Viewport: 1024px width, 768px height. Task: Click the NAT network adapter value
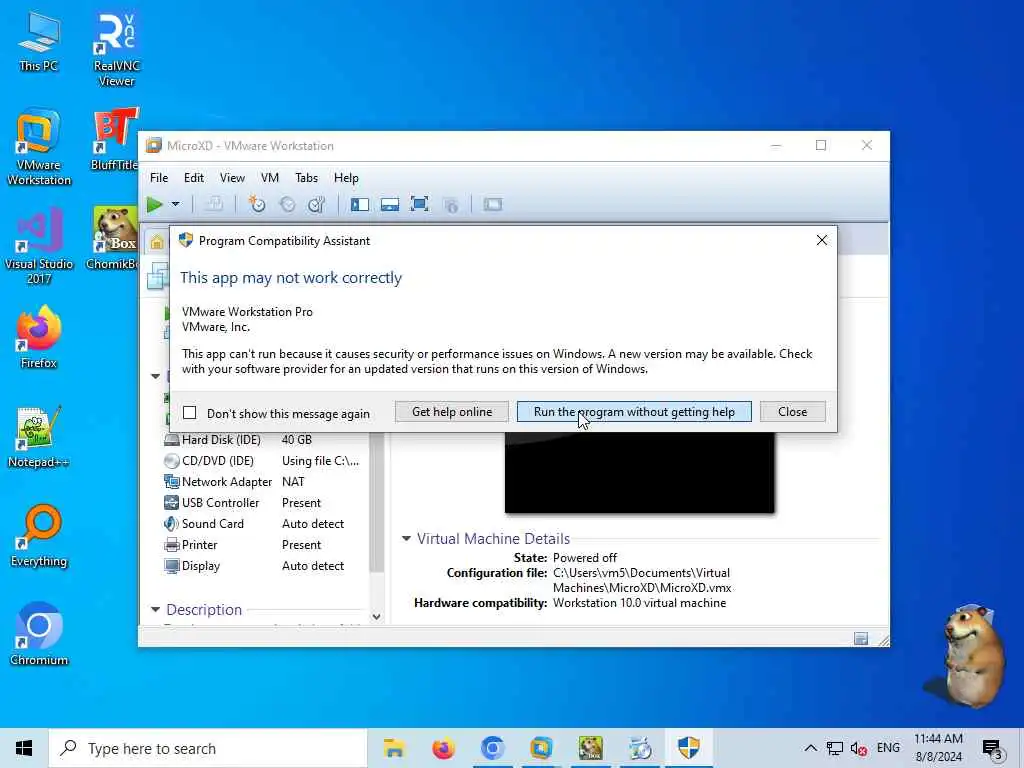pos(293,481)
